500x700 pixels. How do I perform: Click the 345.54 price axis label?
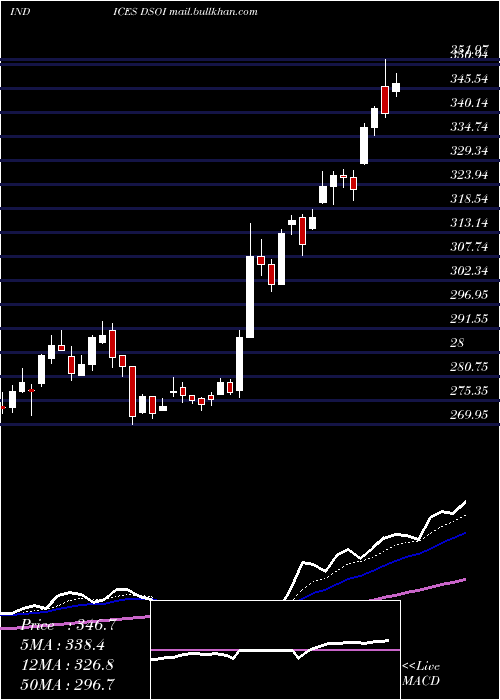coord(469,79)
